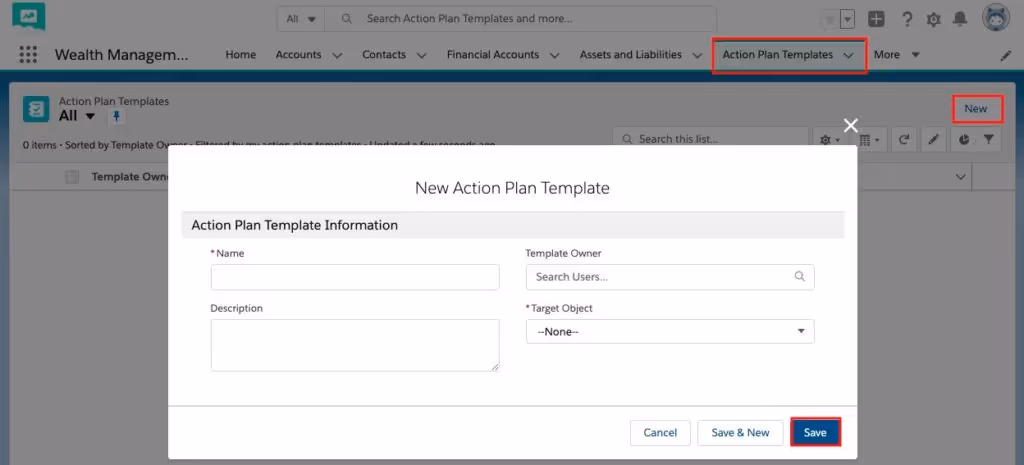This screenshot has width=1024, height=465.
Task: Expand the Action Plan Templates tab chevron
Action: point(848,56)
